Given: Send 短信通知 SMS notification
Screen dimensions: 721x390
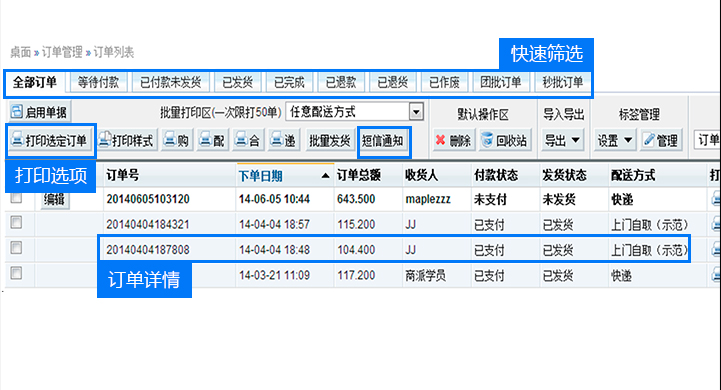Looking at the screenshot, I should (383, 140).
